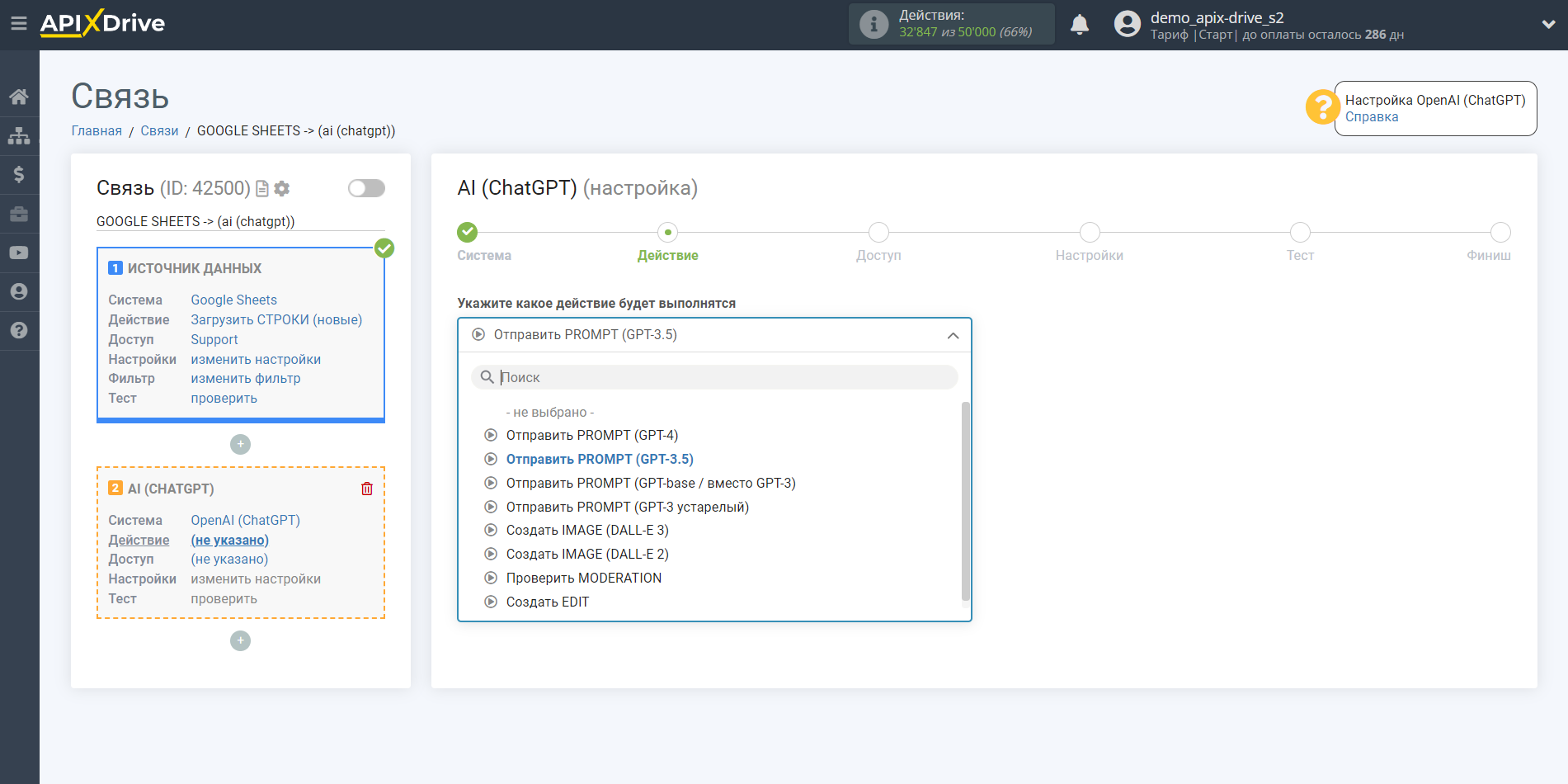The height and width of the screenshot is (784, 1568).
Task: Click the yellow question help icon
Action: pyautogui.click(x=1322, y=107)
